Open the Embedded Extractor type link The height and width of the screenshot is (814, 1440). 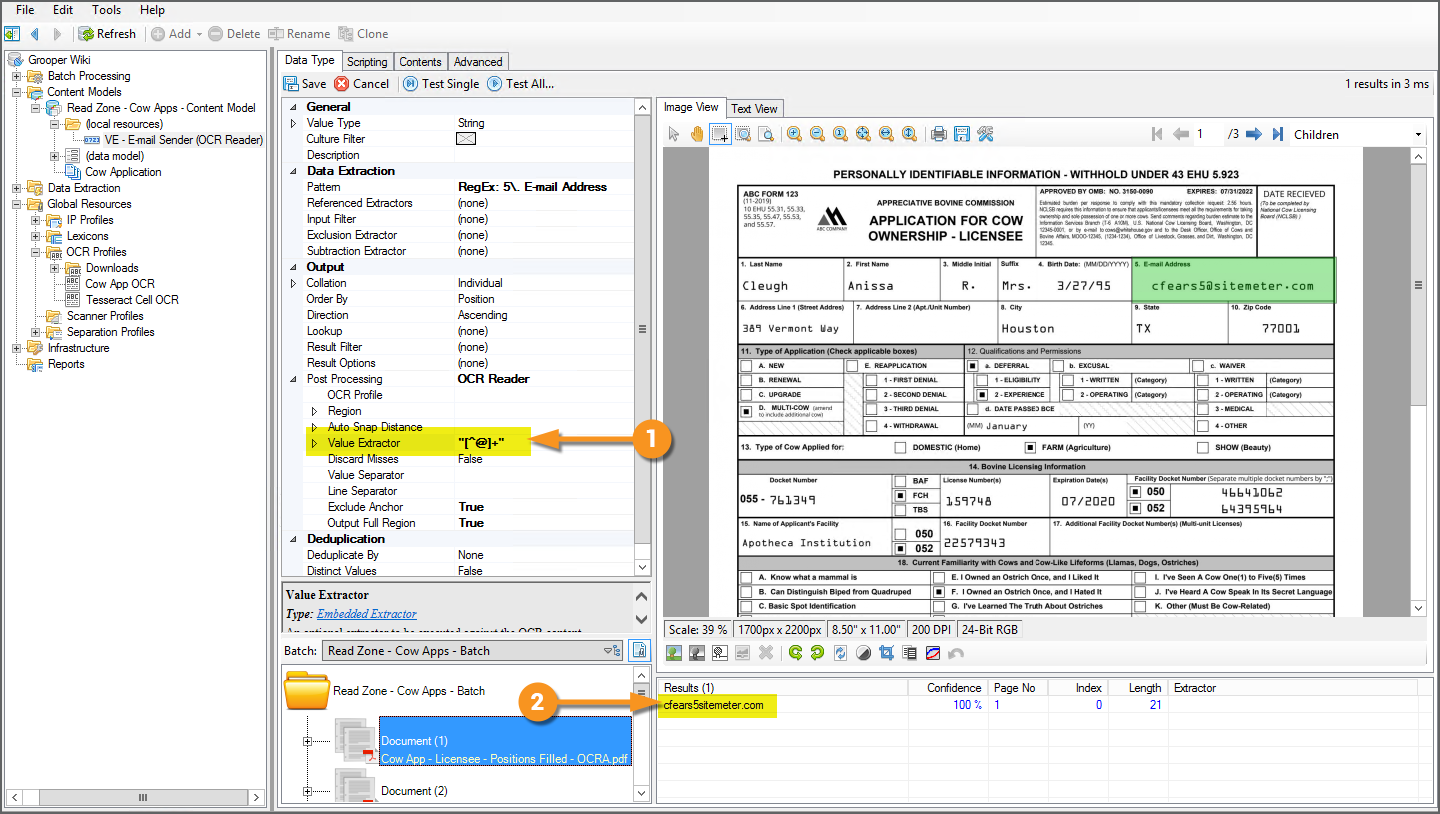click(x=366, y=614)
